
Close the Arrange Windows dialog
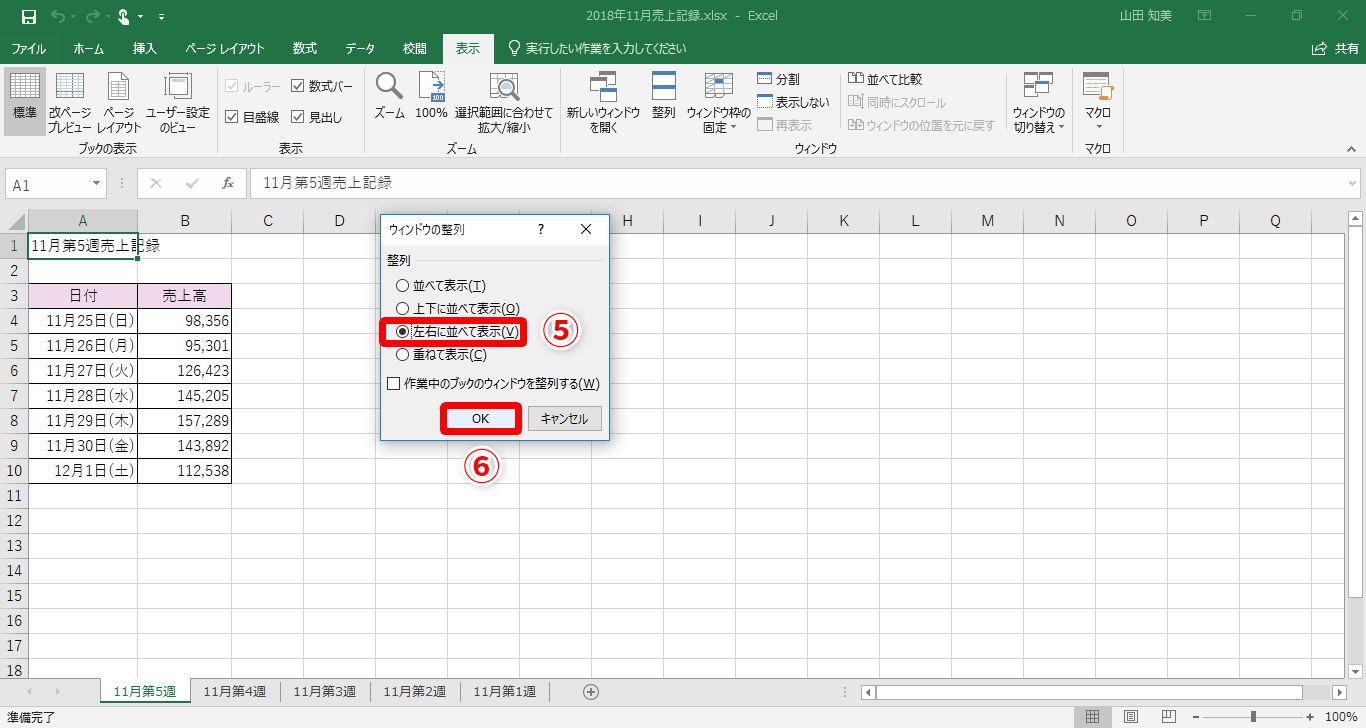tap(587, 229)
